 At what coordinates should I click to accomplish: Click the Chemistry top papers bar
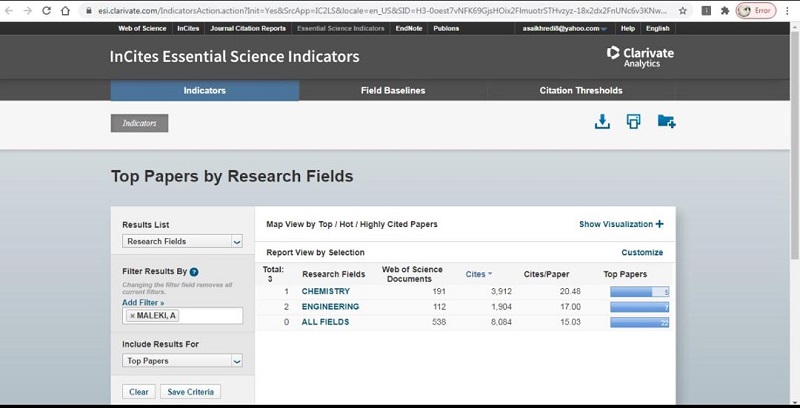click(x=639, y=292)
